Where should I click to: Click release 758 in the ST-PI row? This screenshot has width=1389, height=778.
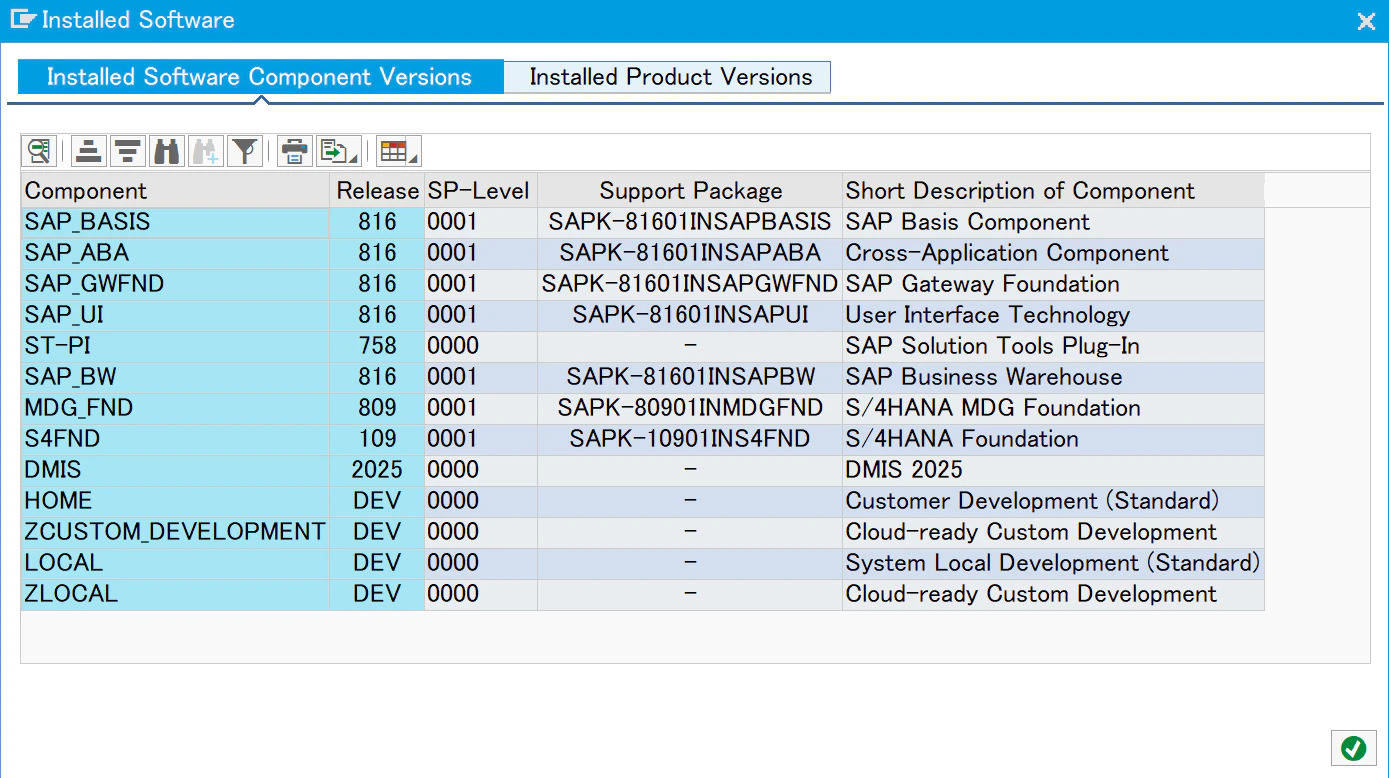click(x=377, y=346)
